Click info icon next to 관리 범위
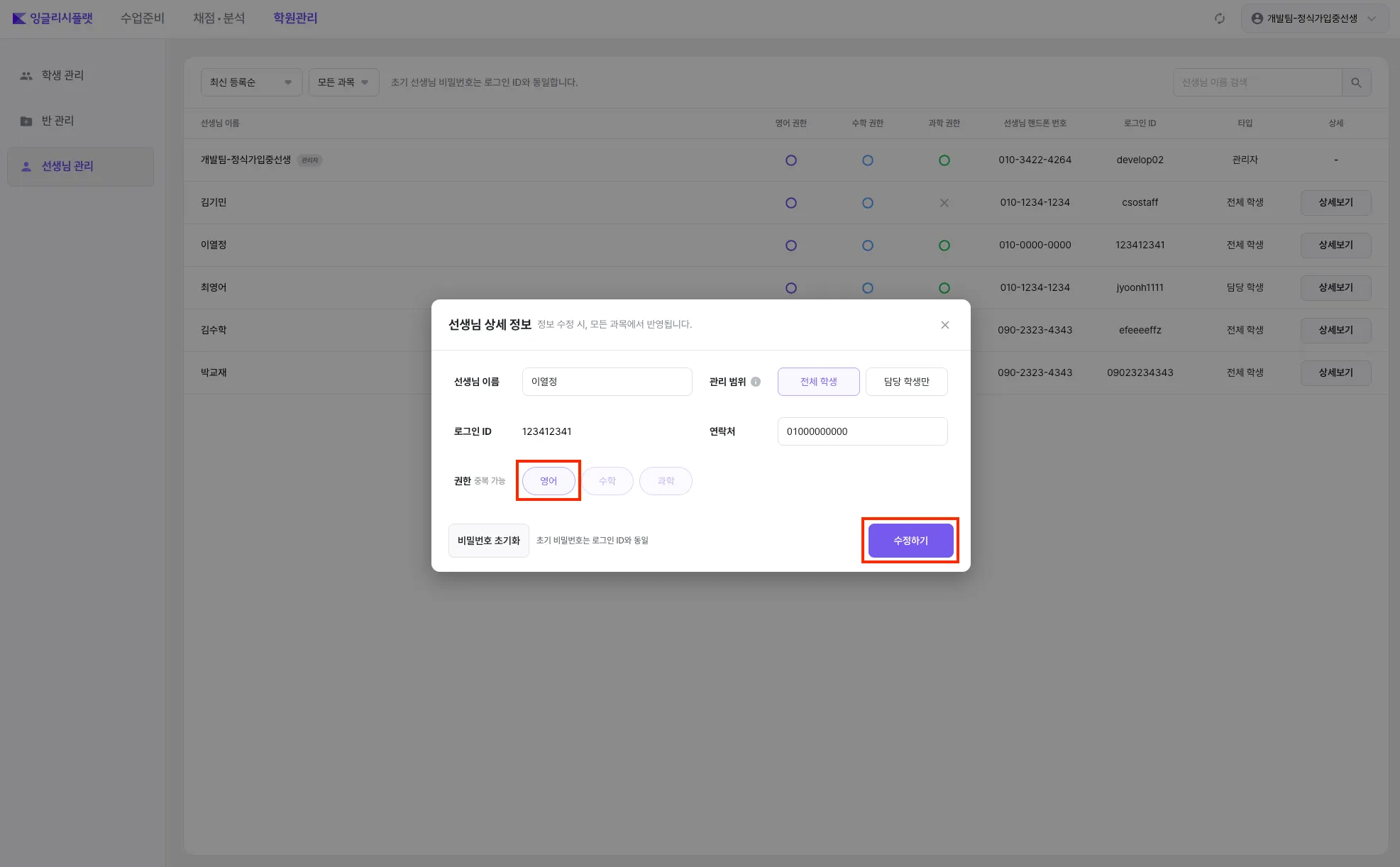1400x867 pixels. tap(756, 382)
